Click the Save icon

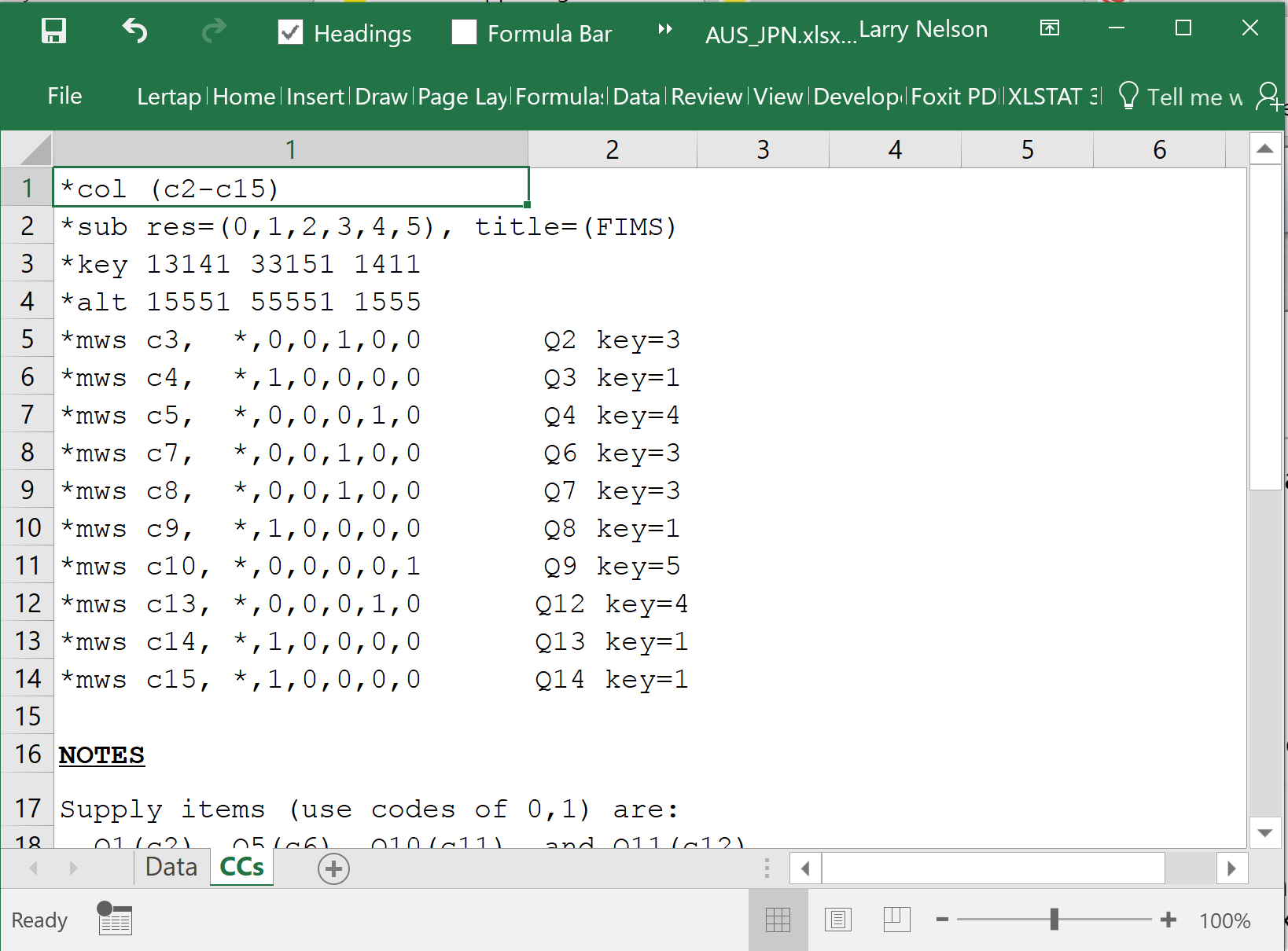point(53,31)
